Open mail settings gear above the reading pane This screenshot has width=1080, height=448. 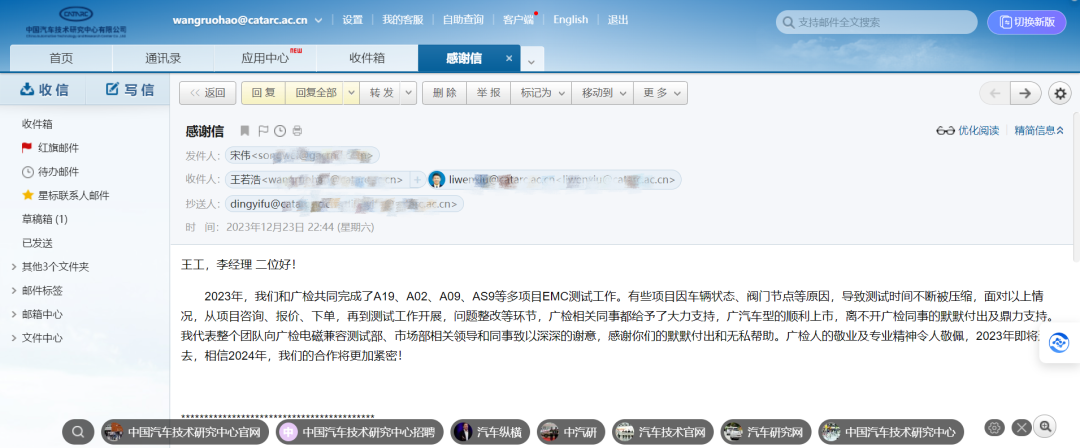[x=1059, y=93]
